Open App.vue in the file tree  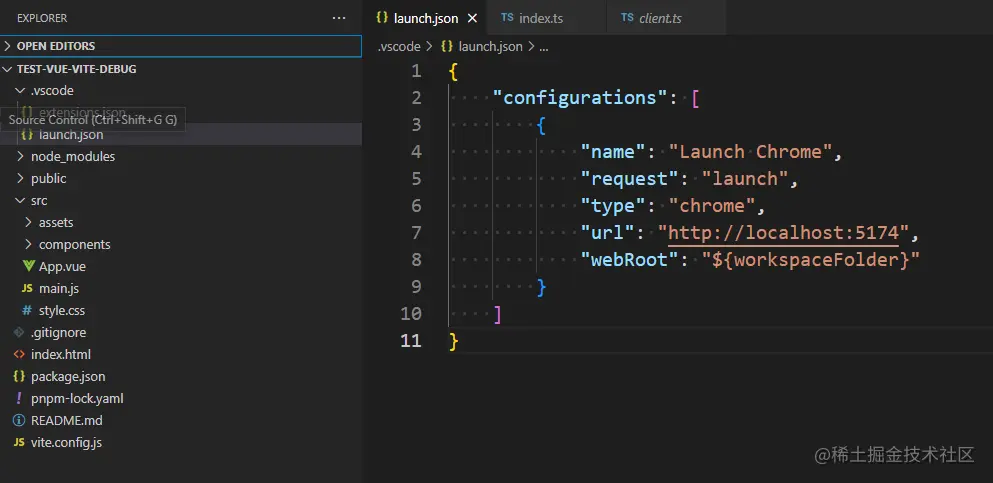(181, 267)
